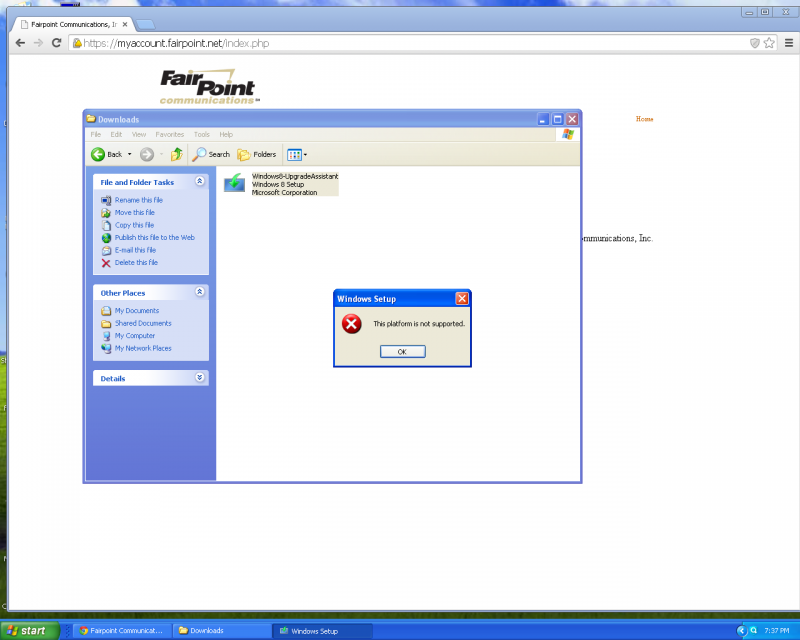The image size is (800, 640).
Task: Switch to Windows Setup taskbar button
Action: [x=322, y=631]
